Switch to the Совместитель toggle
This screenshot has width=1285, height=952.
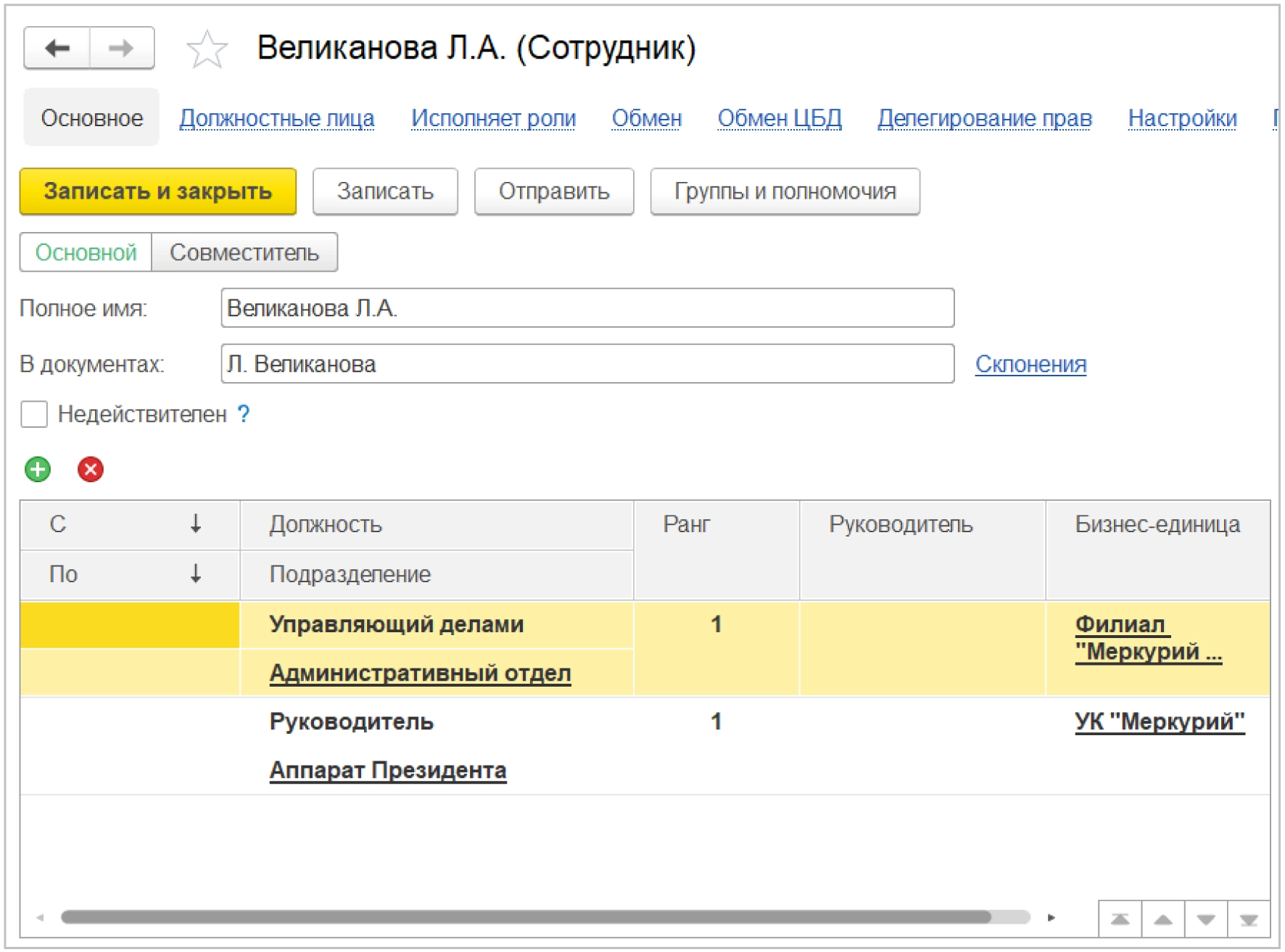244,252
